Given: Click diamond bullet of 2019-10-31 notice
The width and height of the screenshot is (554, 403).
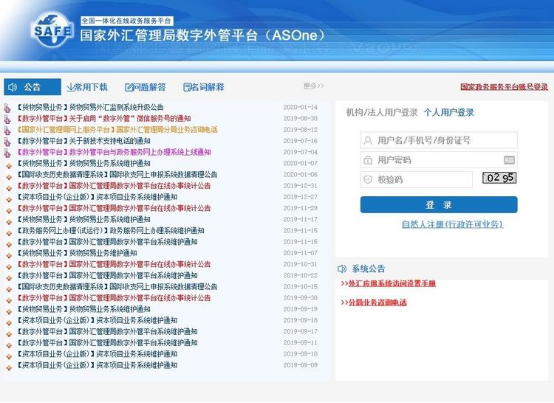Looking at the screenshot, I should [9, 267].
